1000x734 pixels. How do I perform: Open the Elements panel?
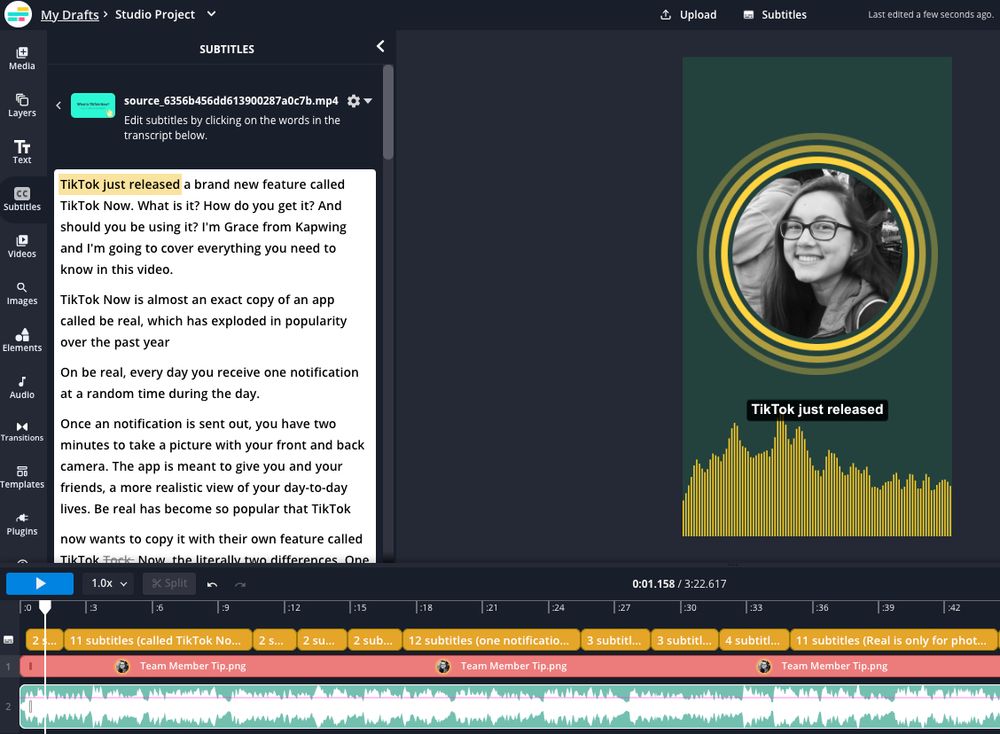21,340
